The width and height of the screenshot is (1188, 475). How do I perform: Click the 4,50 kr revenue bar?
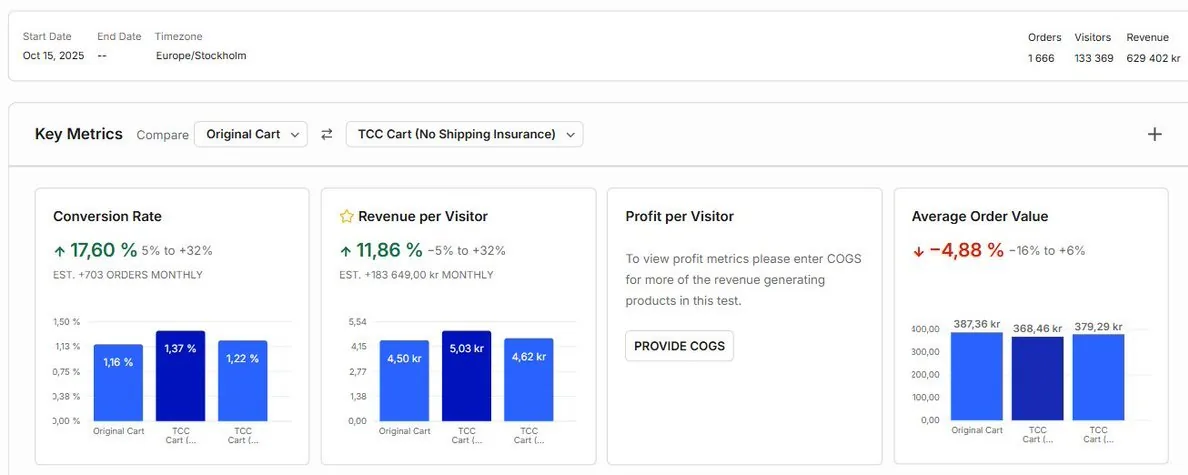tap(405, 380)
